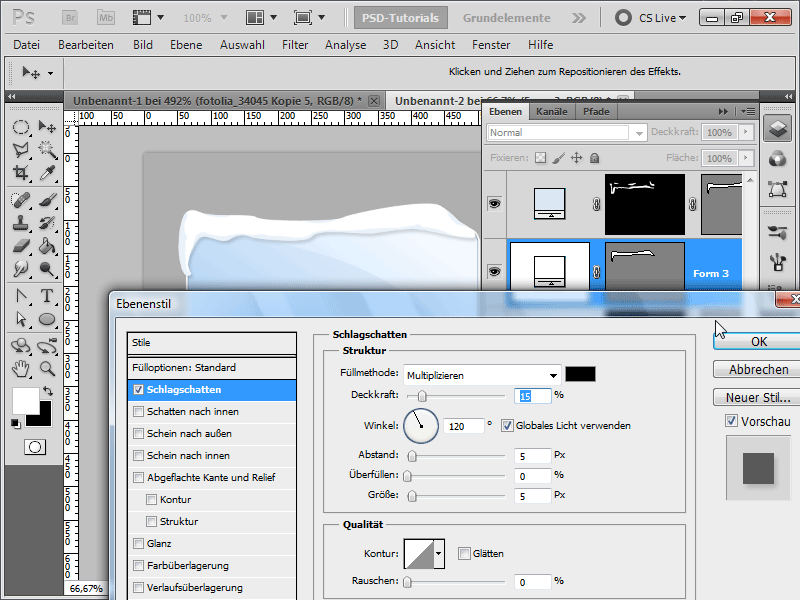
Task: Select the Dodge tool
Action: pos(47,269)
